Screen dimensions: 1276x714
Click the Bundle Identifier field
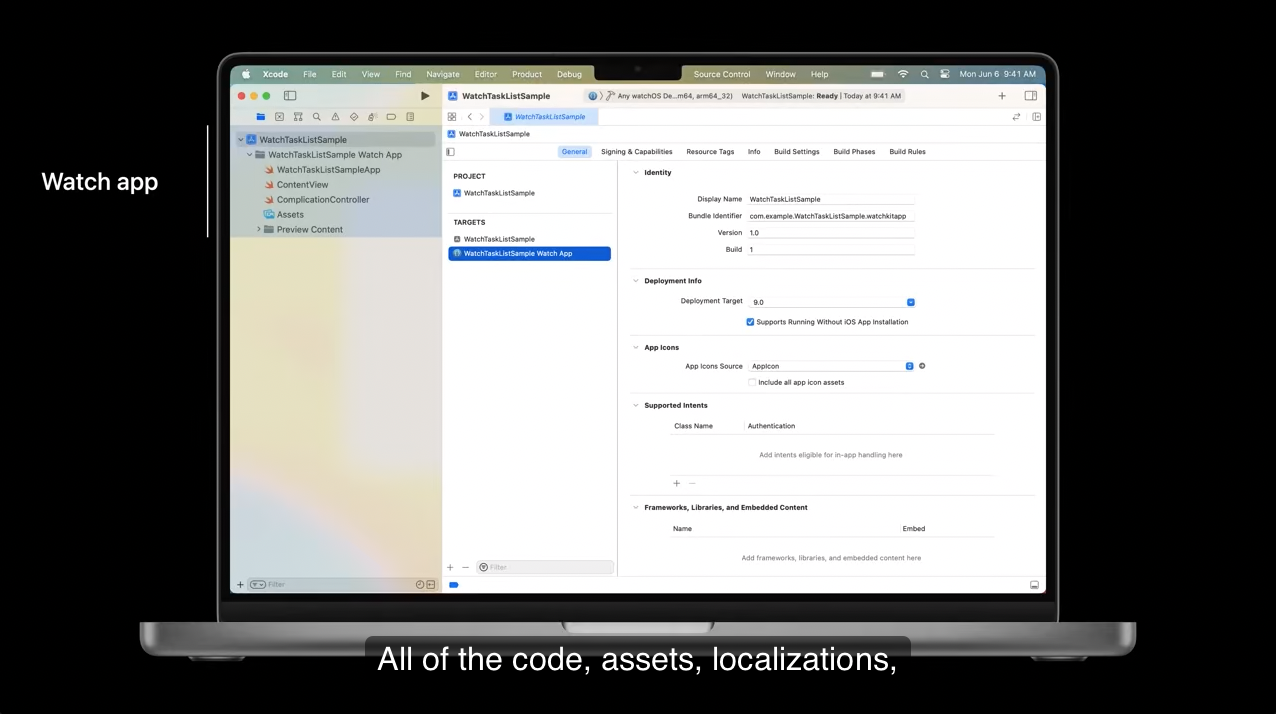tap(831, 216)
